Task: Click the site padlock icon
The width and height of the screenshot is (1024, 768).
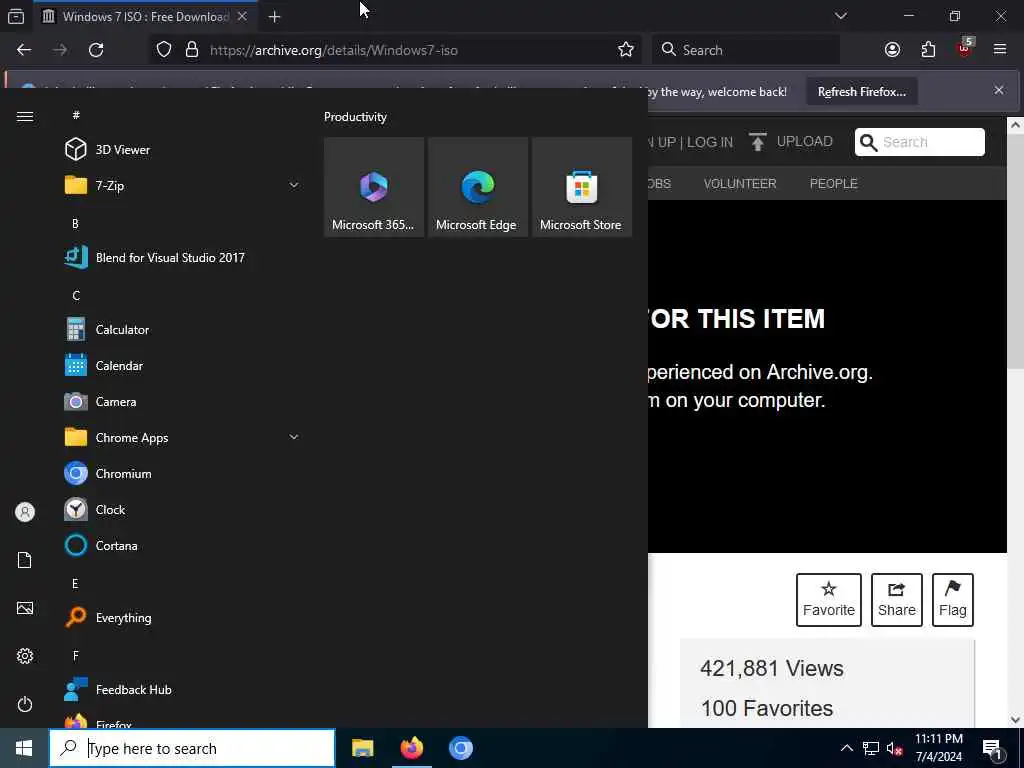Action: [x=191, y=50]
